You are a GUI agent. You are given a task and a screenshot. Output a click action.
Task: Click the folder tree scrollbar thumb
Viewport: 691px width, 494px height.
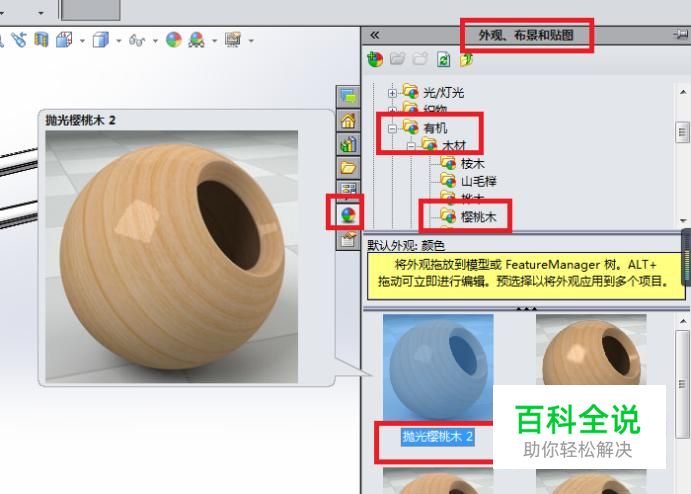(682, 132)
